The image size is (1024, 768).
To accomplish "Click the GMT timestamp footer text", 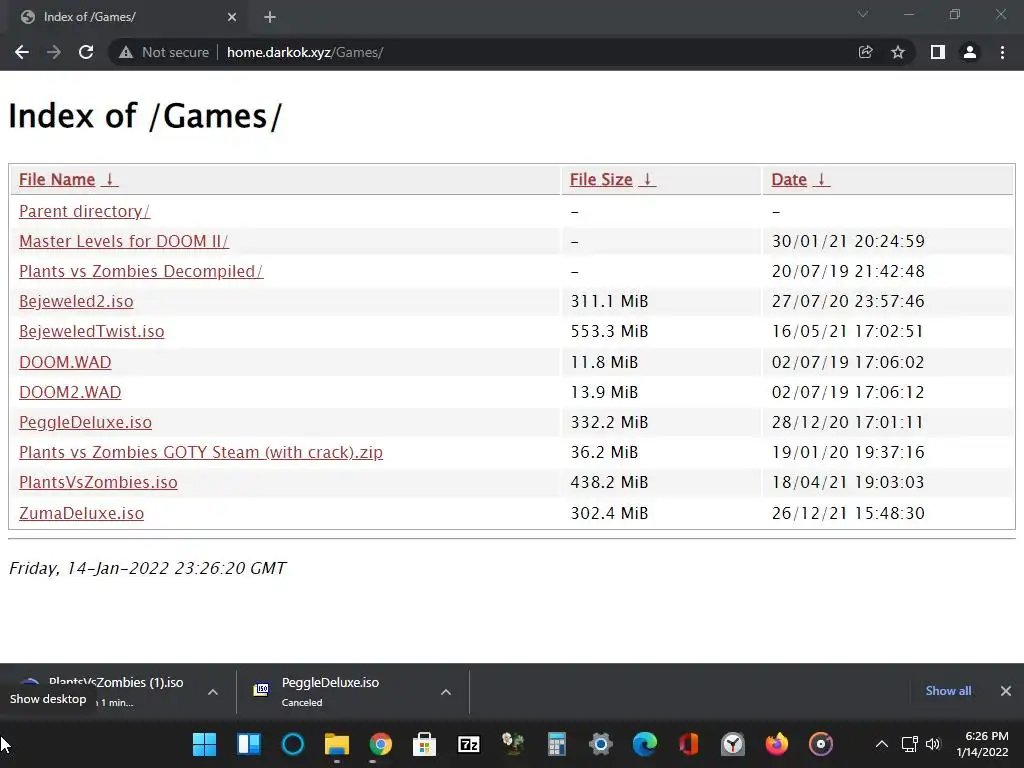I will tap(148, 568).
